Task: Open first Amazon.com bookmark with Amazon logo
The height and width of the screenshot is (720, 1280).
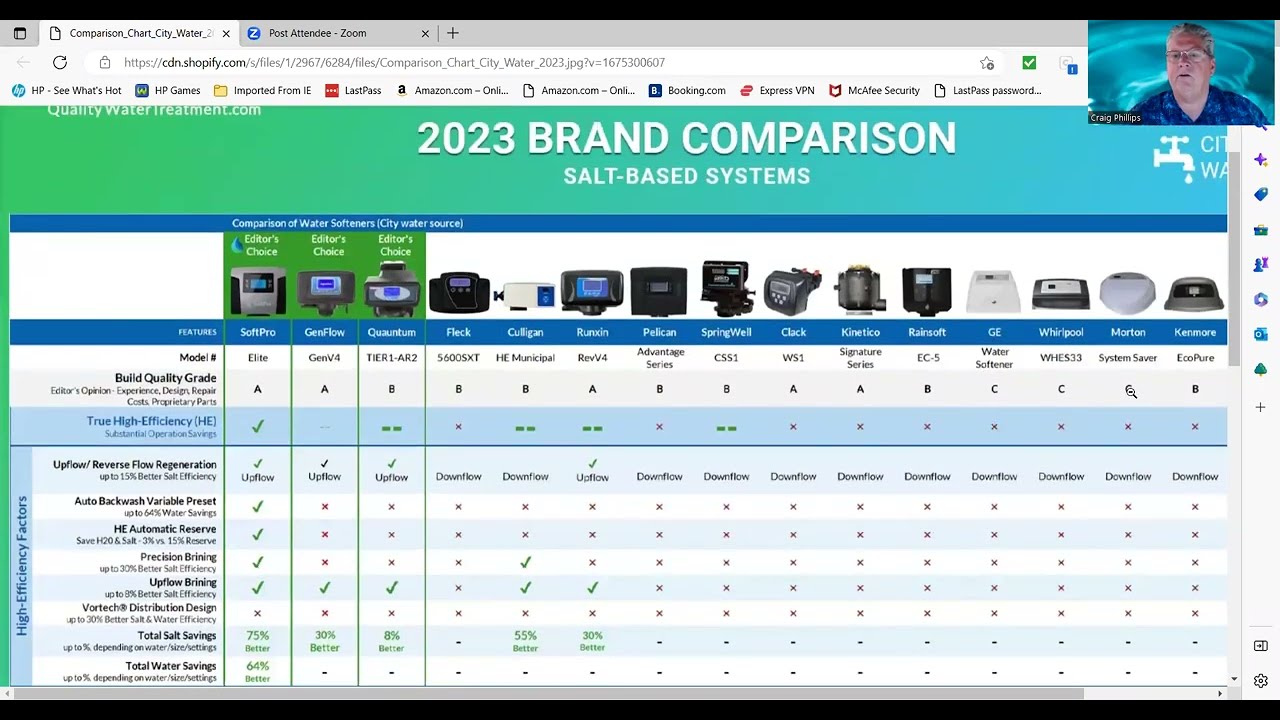Action: (452, 90)
